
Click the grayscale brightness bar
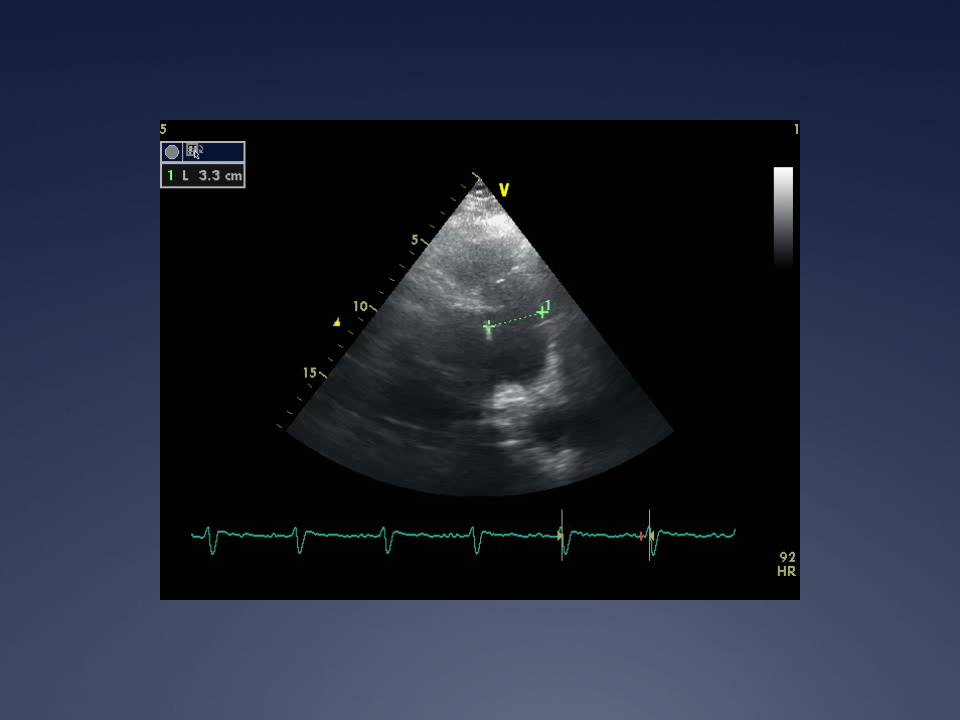pos(783,215)
